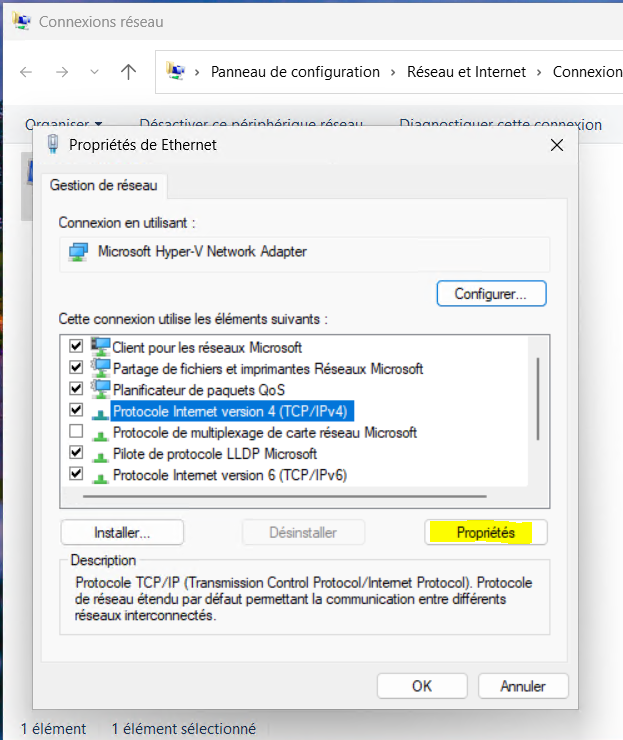Open Diagnostiquer cette connexion in toolbar

[x=500, y=125]
